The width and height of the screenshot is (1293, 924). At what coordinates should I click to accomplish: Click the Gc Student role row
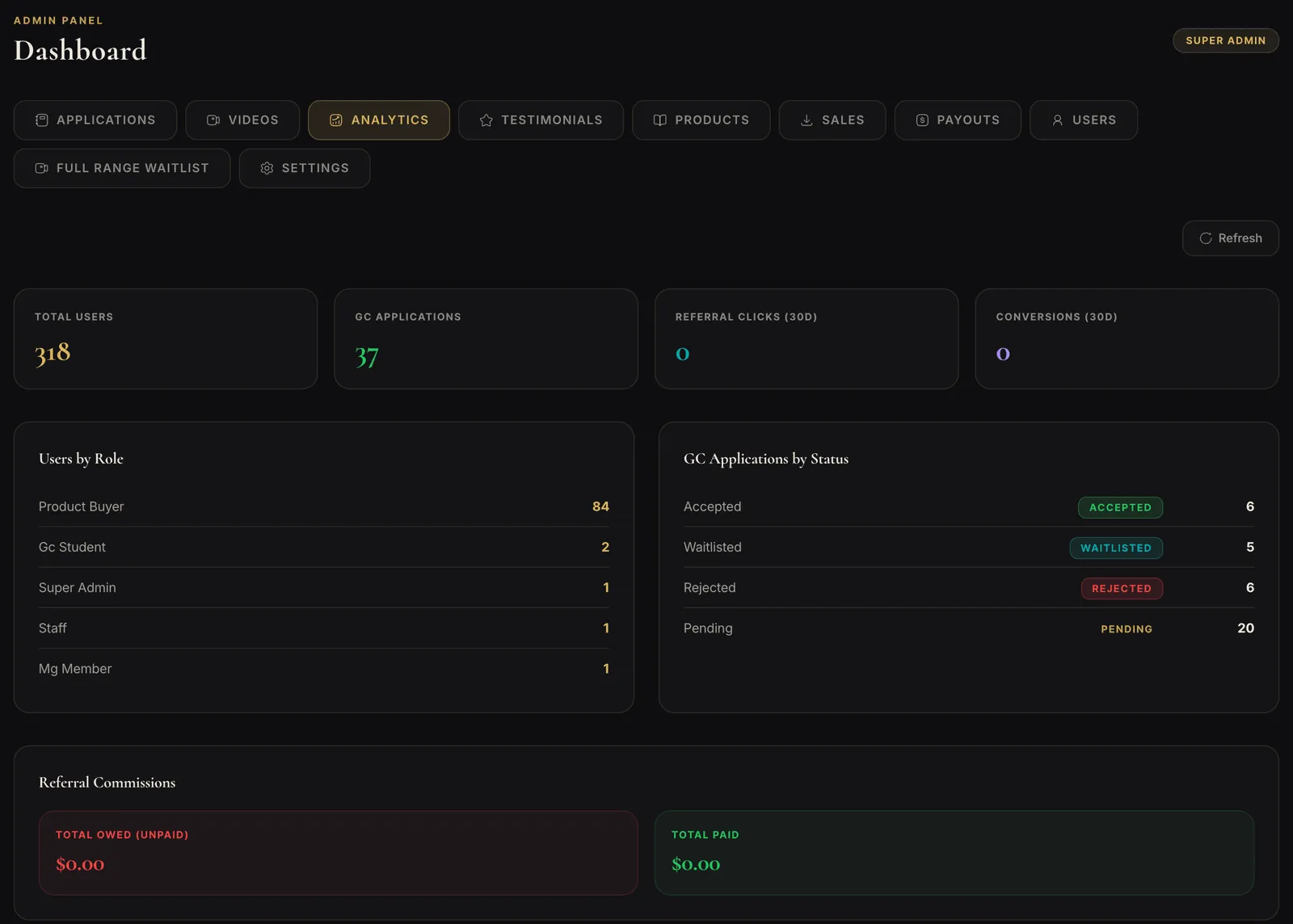click(x=324, y=547)
